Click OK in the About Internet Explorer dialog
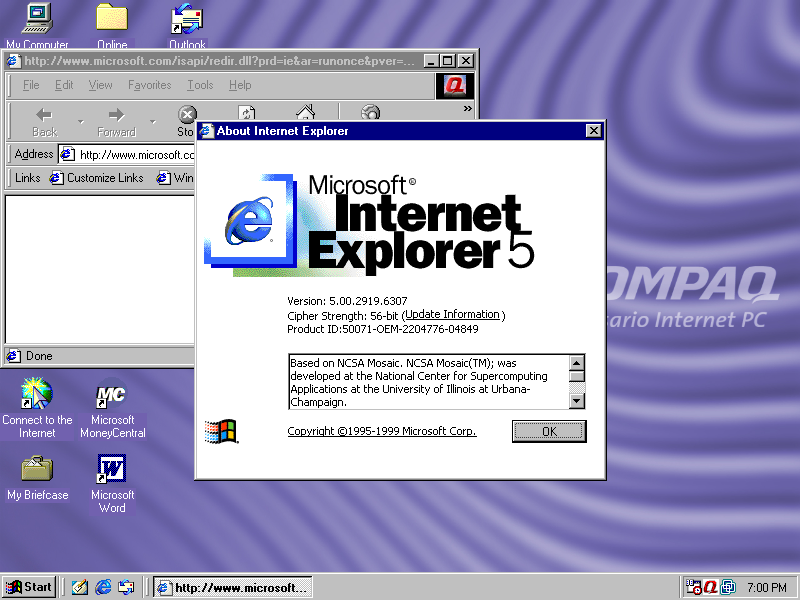Screen dimensions: 800x600 (549, 432)
